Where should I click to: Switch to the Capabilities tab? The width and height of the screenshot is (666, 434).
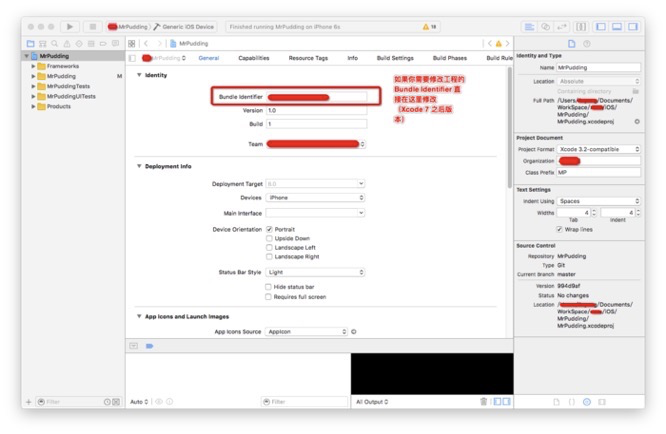pyautogui.click(x=254, y=58)
